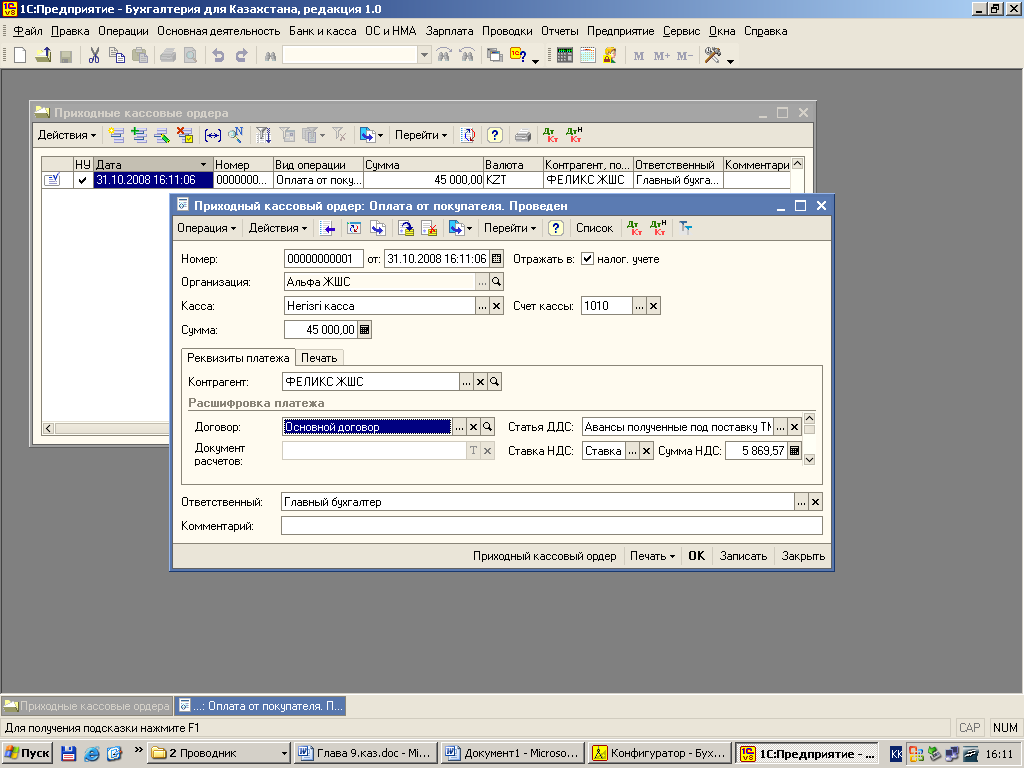Click the Cut scissors icon in main toolbar
The height and width of the screenshot is (768, 1024).
[94, 56]
